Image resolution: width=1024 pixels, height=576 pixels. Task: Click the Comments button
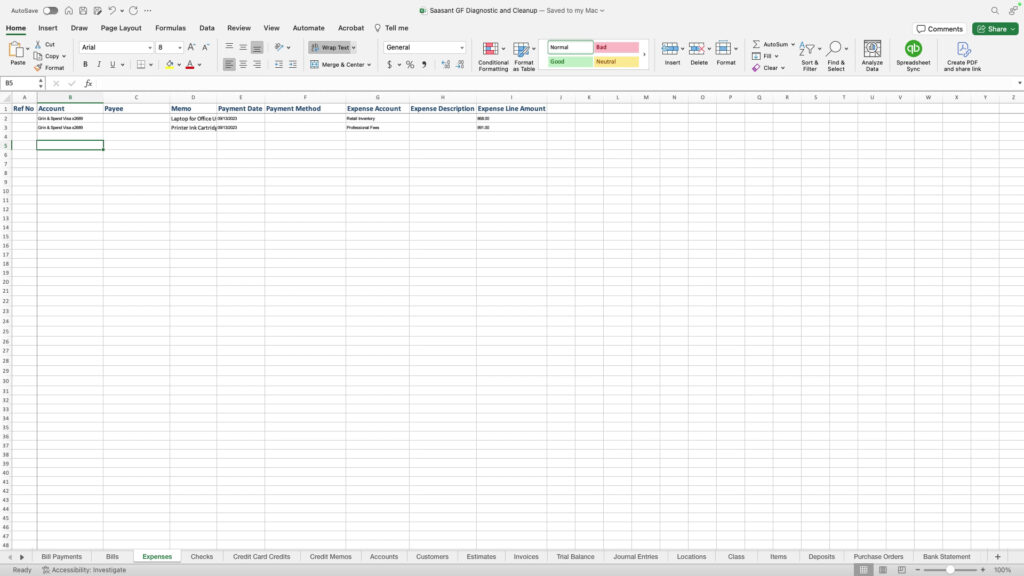tap(940, 29)
